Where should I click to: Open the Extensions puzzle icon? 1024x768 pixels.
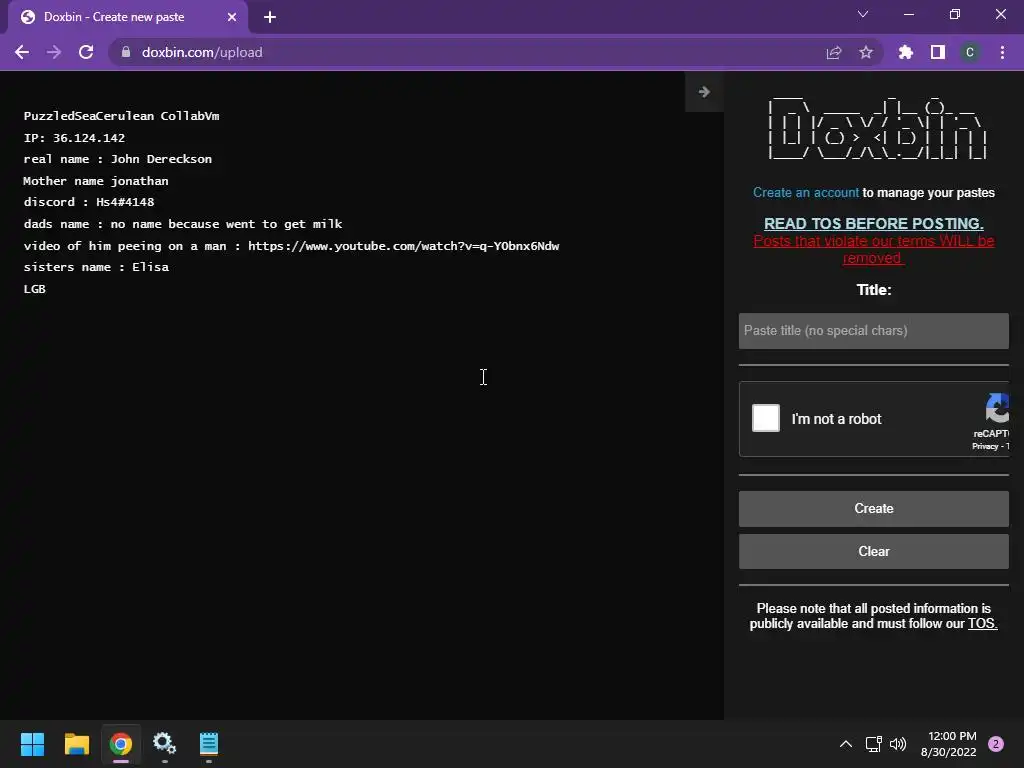point(906,52)
